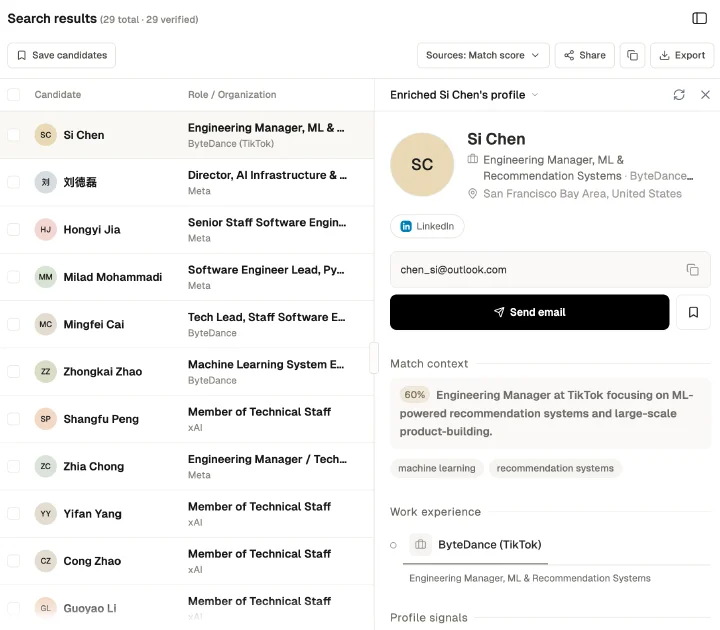Click the briefcase icon beside the profile job title
The width and height of the screenshot is (720, 630).
[x=472, y=159]
